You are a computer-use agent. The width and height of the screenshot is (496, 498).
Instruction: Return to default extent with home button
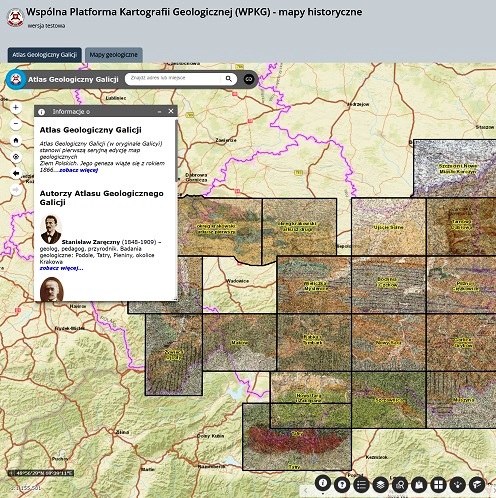point(16,140)
